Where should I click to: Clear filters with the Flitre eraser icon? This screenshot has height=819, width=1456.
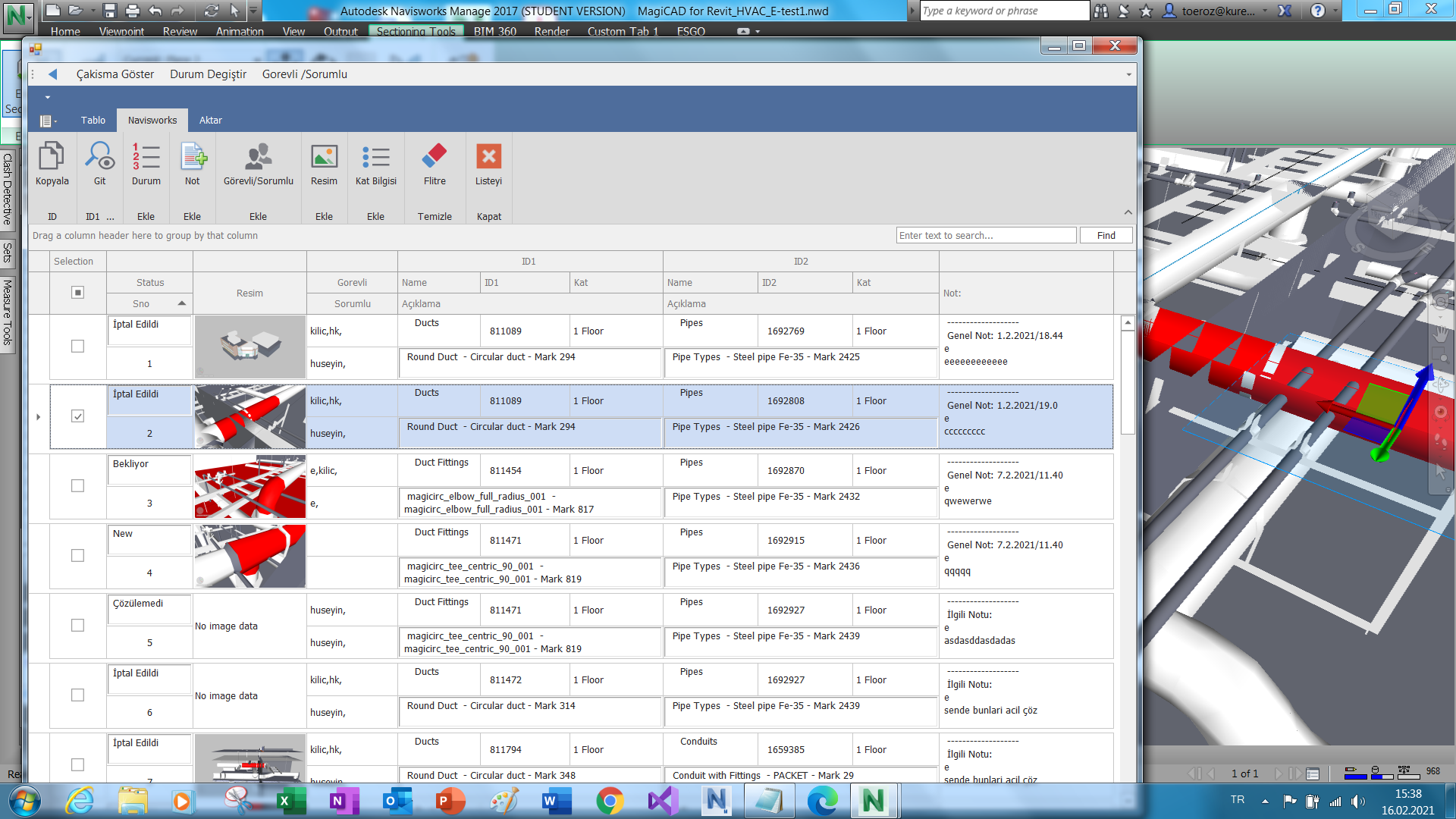[435, 157]
